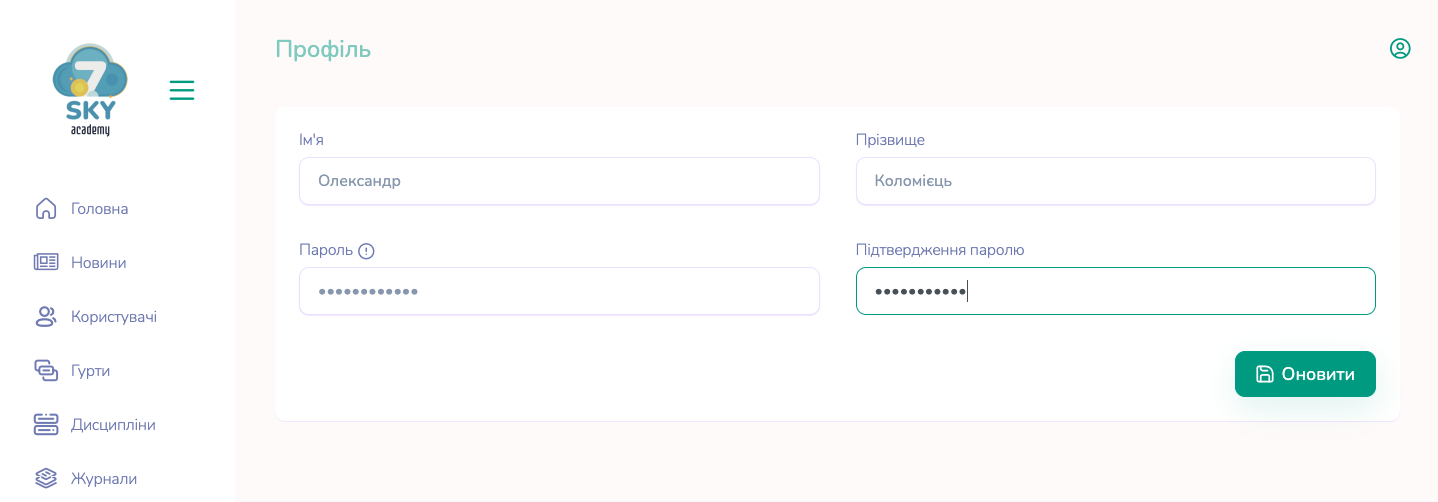
Task: Focus the Прізвище field with Коломієць
Action: [x=1116, y=181]
